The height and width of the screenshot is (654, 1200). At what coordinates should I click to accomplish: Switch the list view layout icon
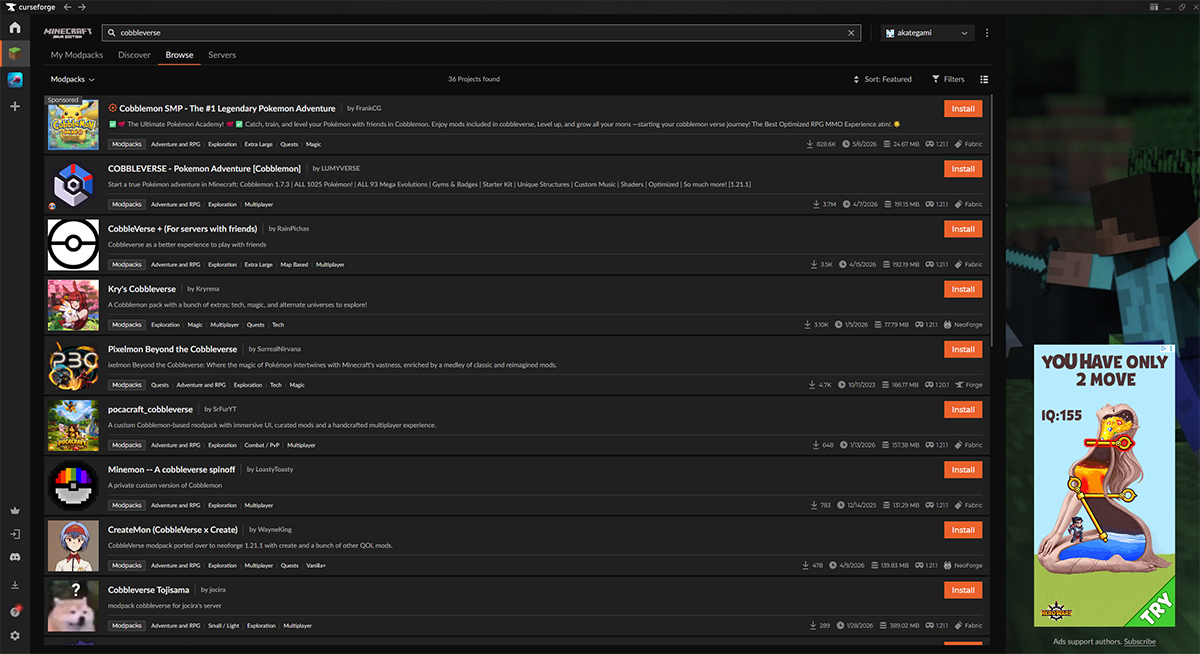[985, 79]
